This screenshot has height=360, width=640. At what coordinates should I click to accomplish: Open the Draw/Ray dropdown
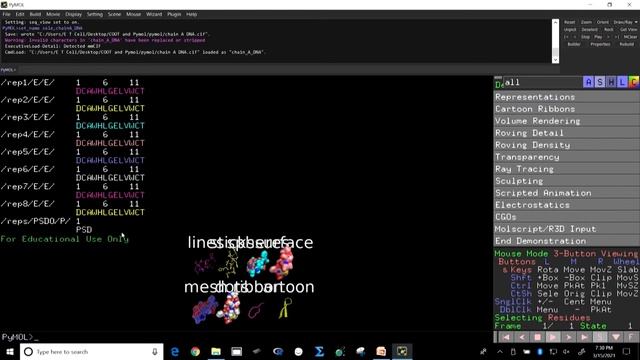pos(625,22)
